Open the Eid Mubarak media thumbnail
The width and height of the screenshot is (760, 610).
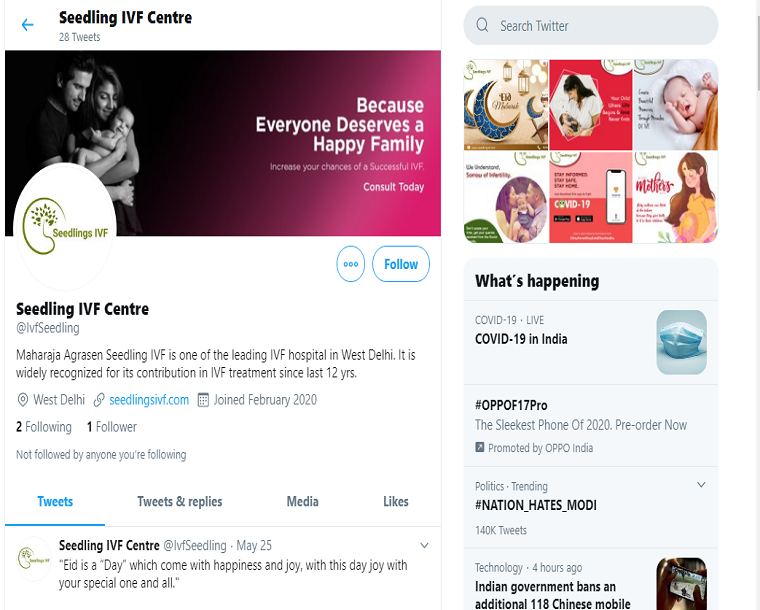(506, 105)
